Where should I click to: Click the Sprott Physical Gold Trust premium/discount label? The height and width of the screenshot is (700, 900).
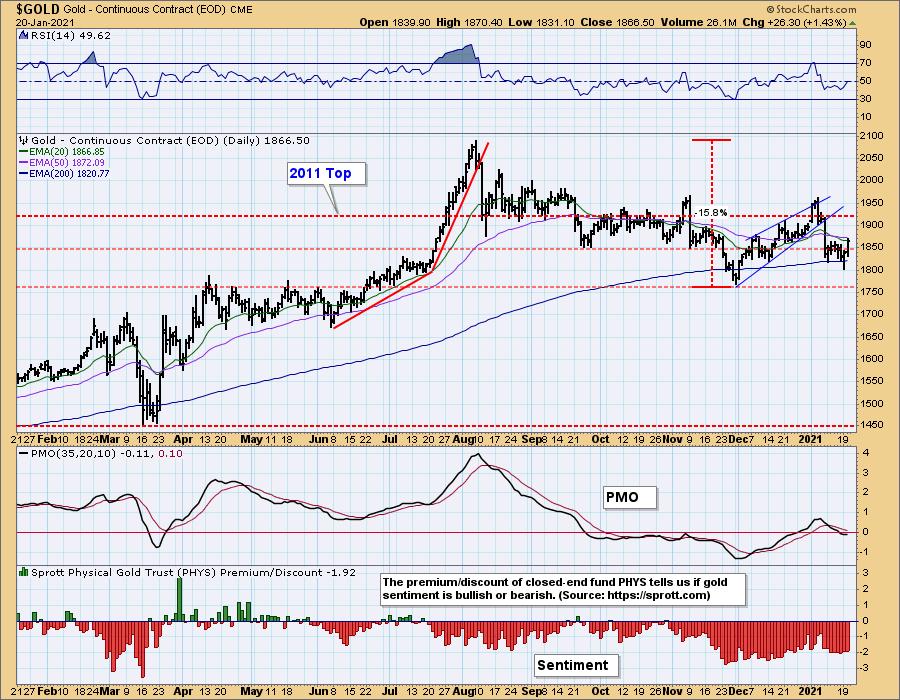193,572
